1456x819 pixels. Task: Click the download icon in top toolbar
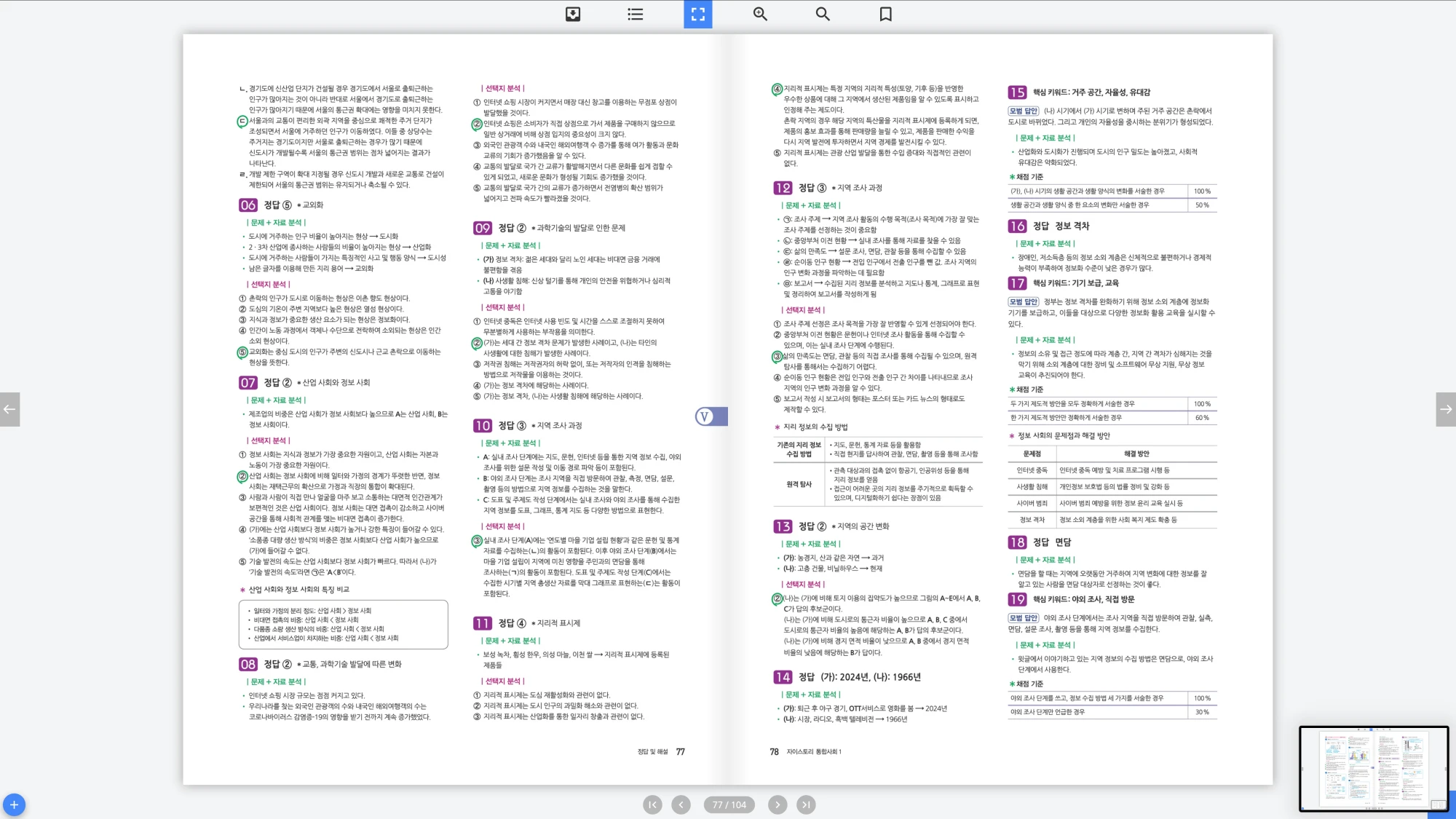(573, 14)
